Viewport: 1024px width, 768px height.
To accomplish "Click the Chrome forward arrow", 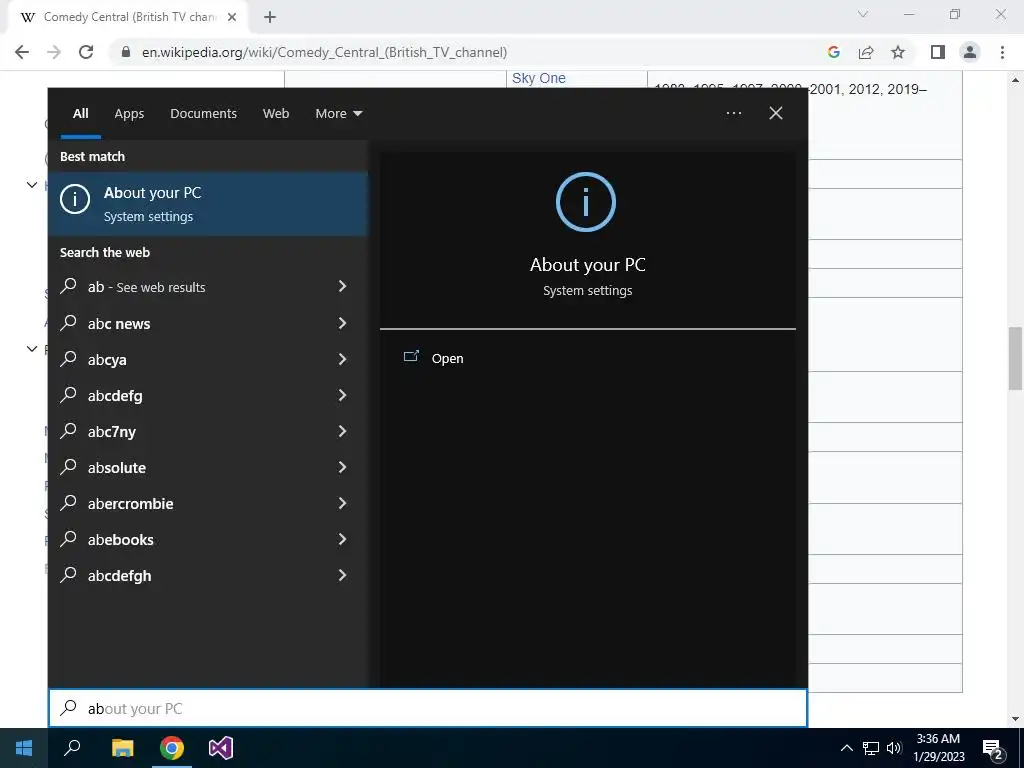I will [54, 52].
